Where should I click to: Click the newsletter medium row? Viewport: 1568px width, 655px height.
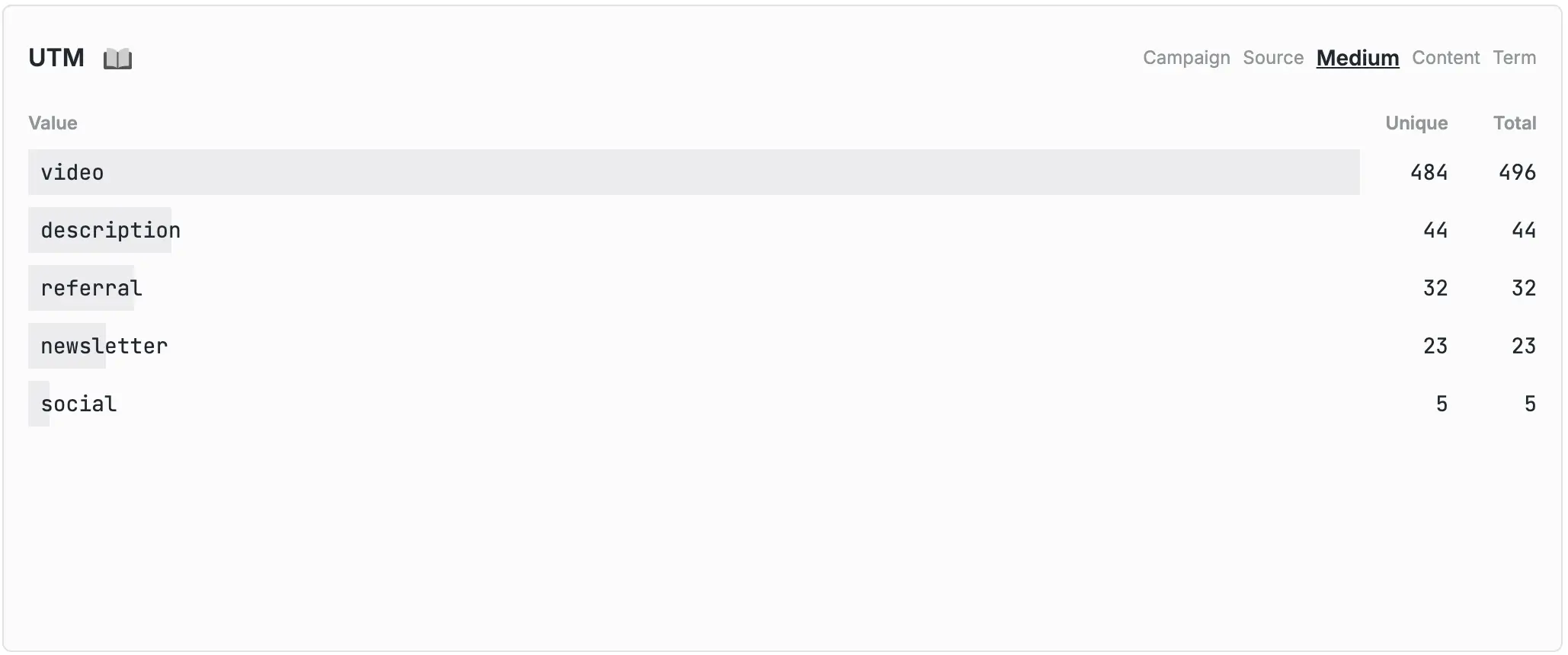(104, 347)
